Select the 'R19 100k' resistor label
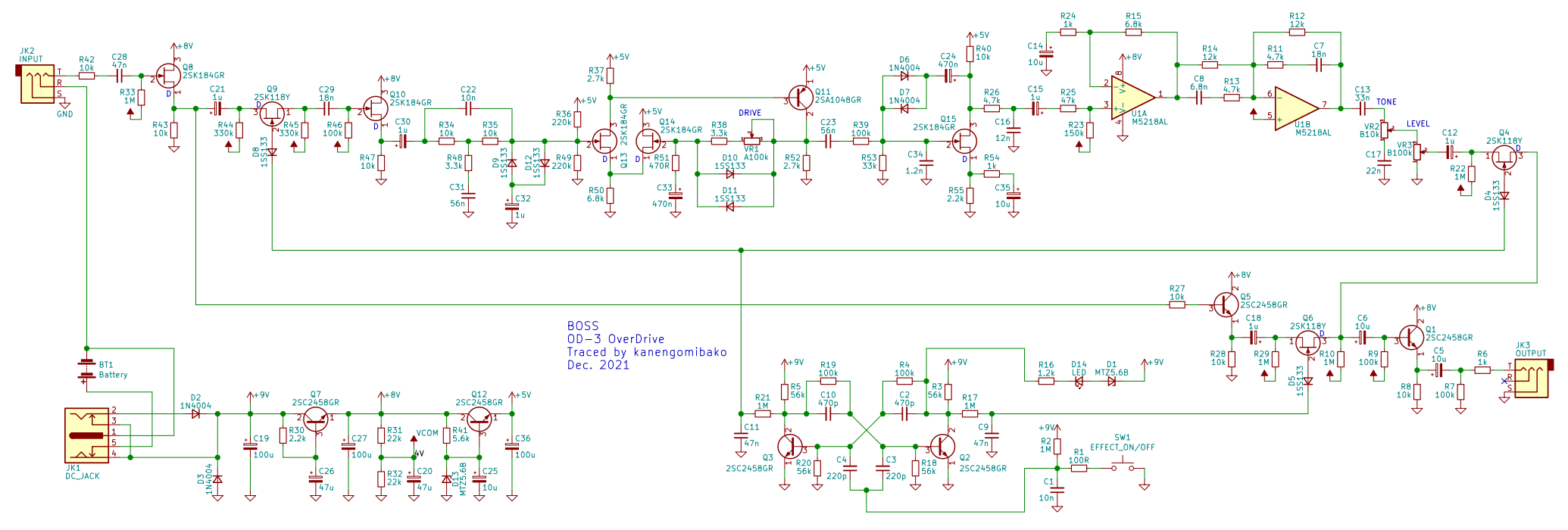Viewport: 1568px width, 530px height. [x=828, y=369]
